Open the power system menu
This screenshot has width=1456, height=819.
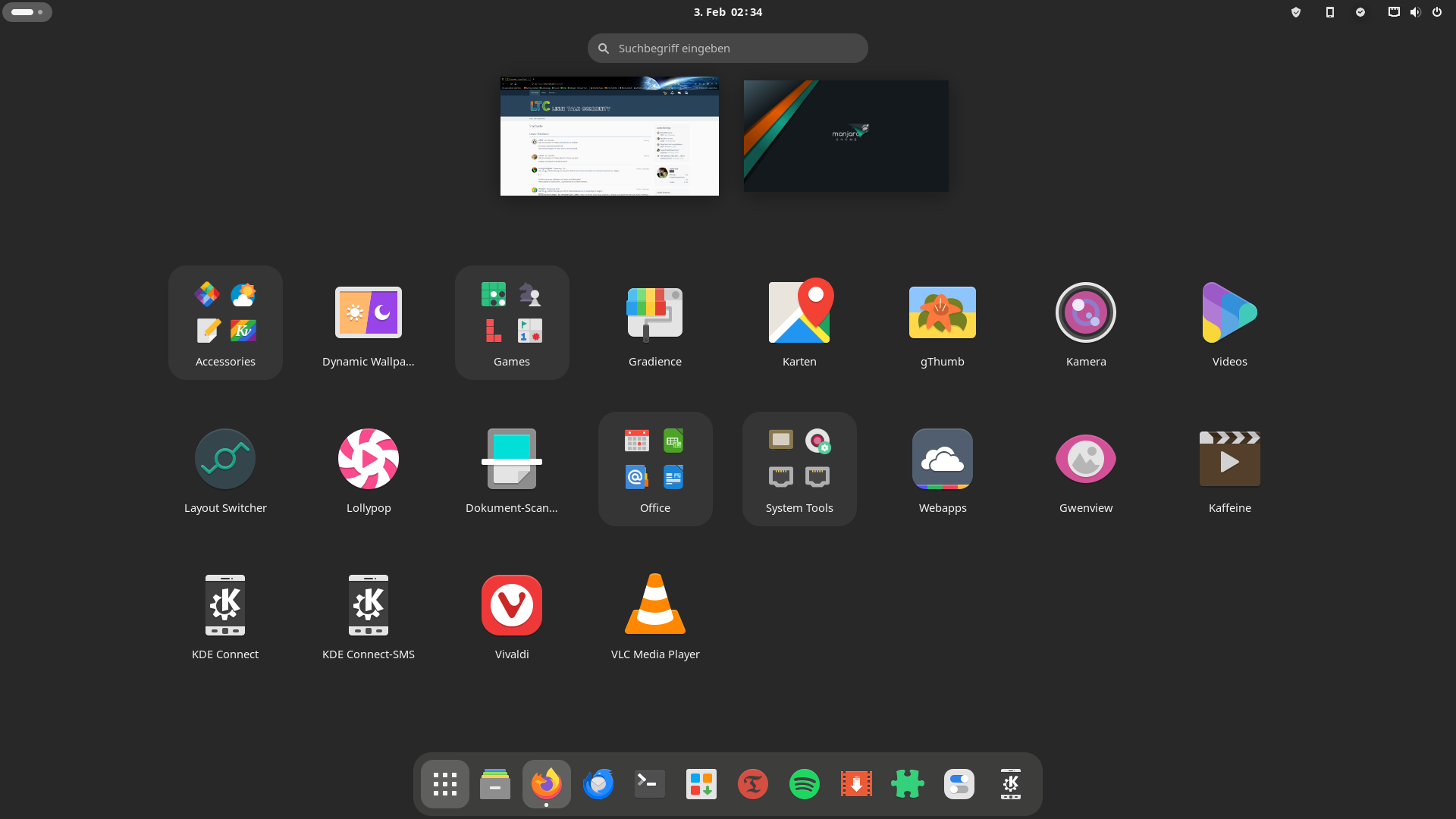pos(1436,12)
